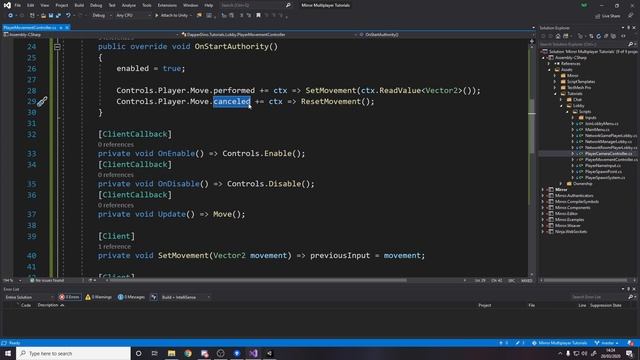Click the Visual Studio taskbar icon
The height and width of the screenshot is (360, 640).
[253, 353]
